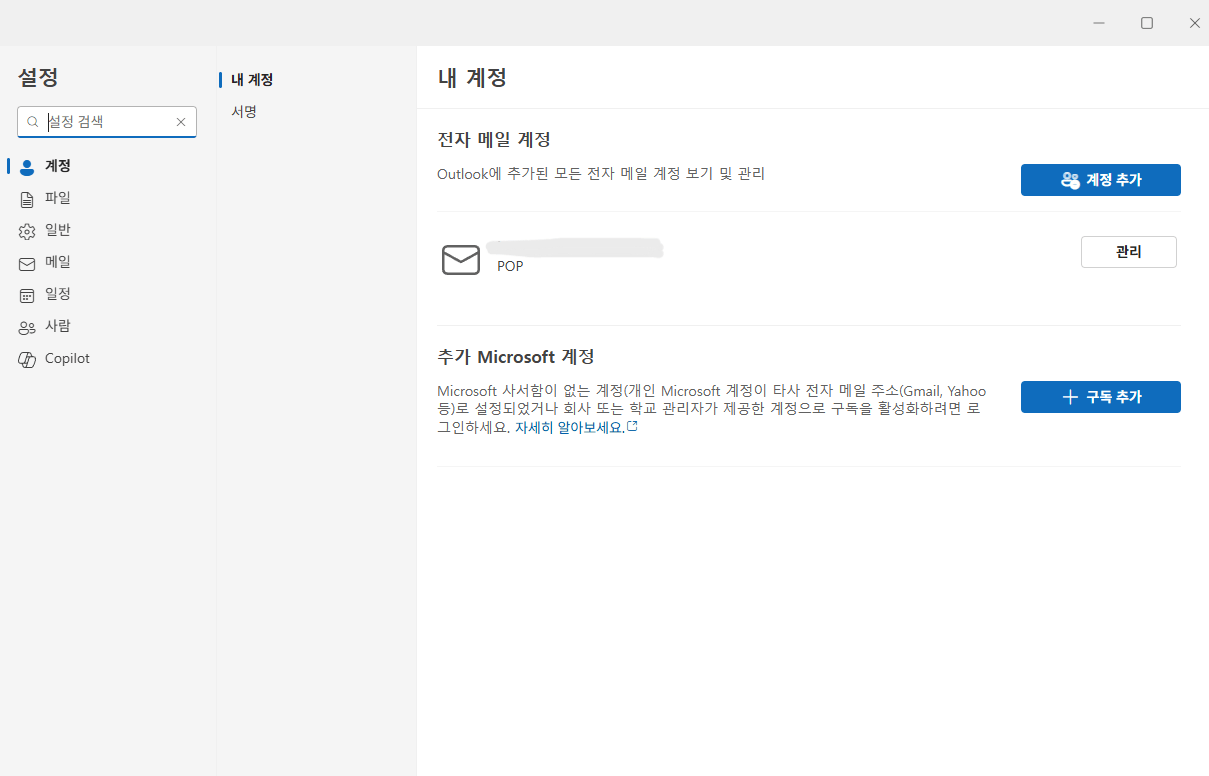
Task: Click the Copilot logo icon in sidebar
Action: tap(27, 359)
